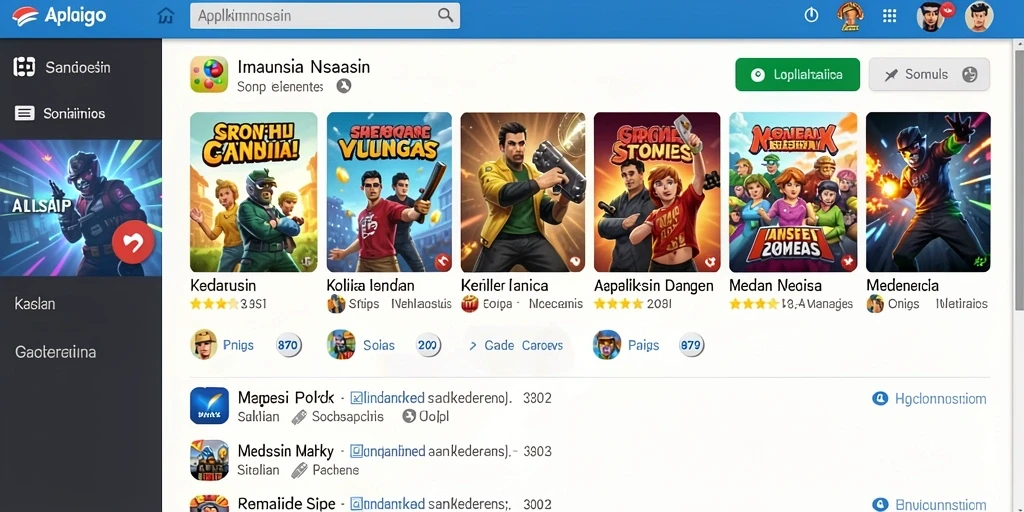
Task: Open the golden avatar icon in header
Action: point(850,16)
